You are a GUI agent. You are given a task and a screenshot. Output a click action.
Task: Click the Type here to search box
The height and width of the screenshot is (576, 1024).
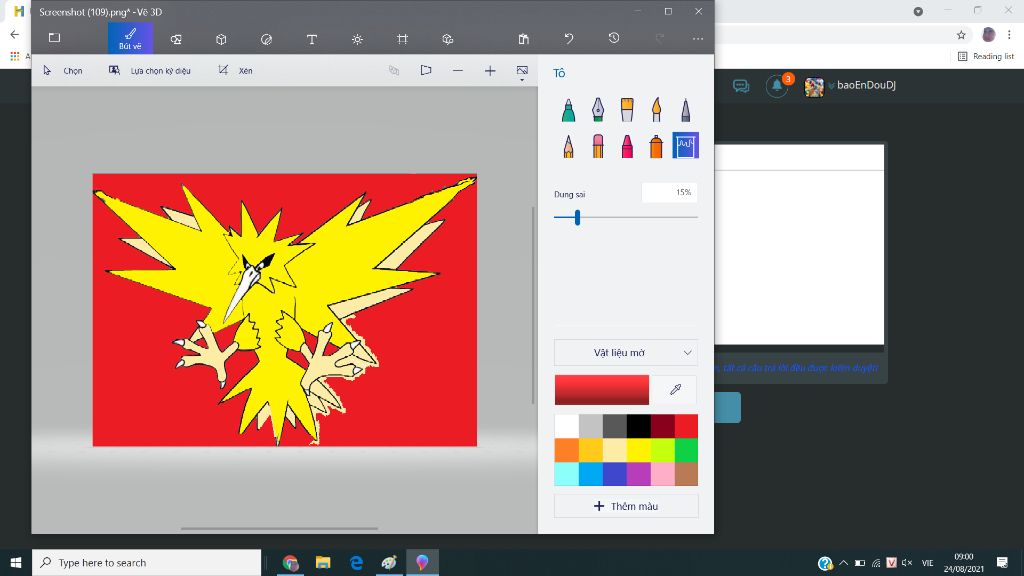click(146, 562)
